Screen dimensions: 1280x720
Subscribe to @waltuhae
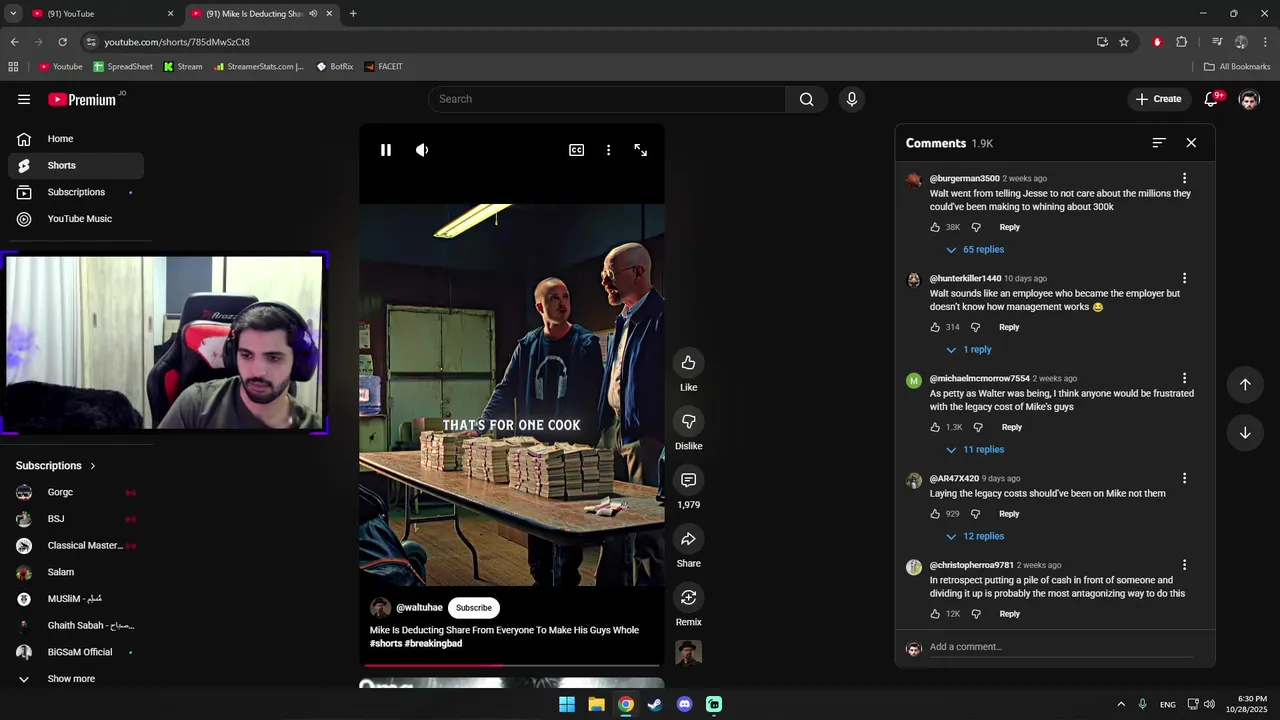click(x=474, y=608)
